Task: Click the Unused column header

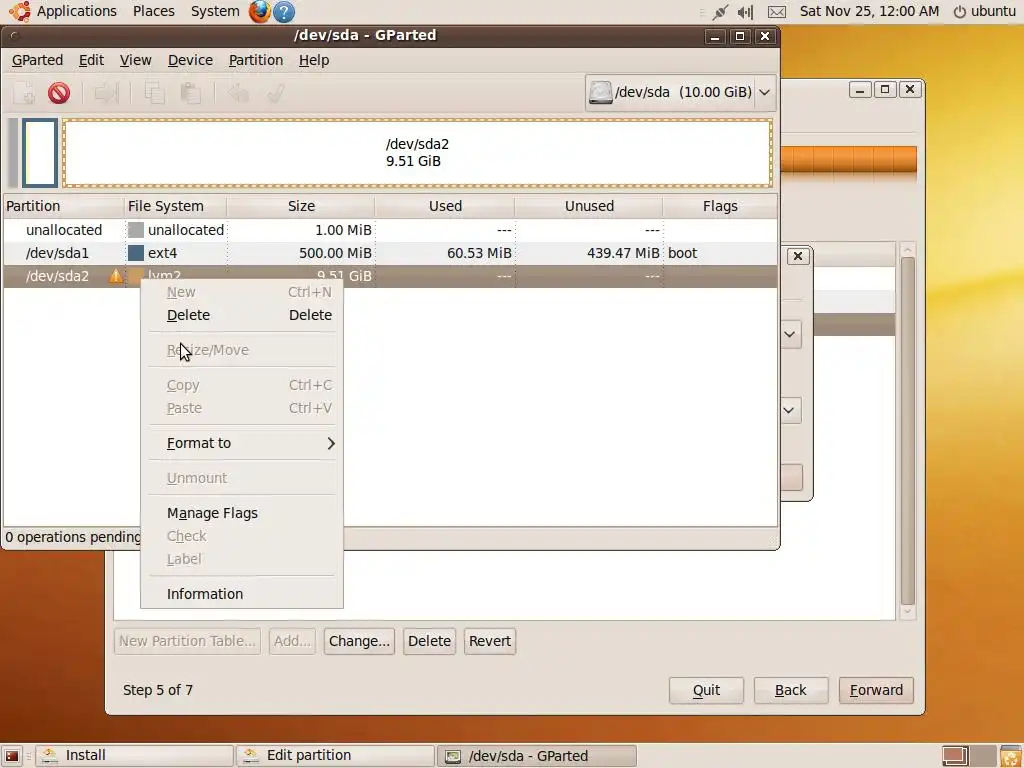Action: point(589,206)
